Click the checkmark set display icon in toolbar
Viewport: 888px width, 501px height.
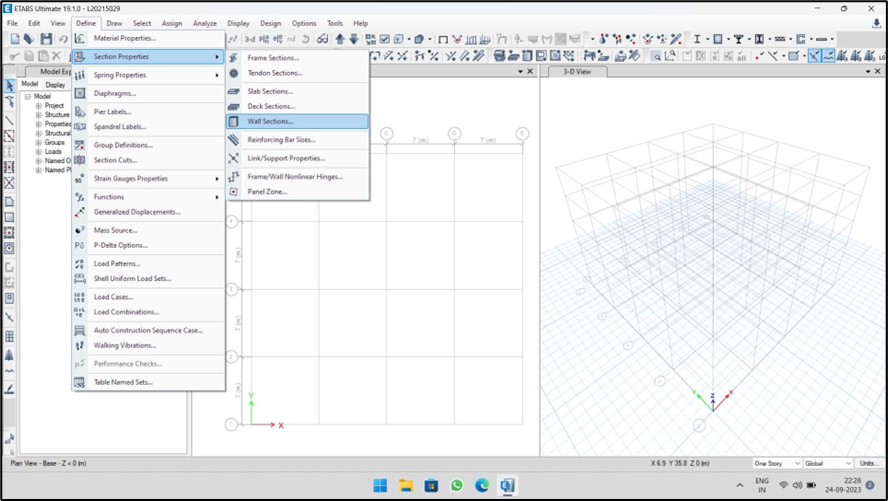pos(385,39)
